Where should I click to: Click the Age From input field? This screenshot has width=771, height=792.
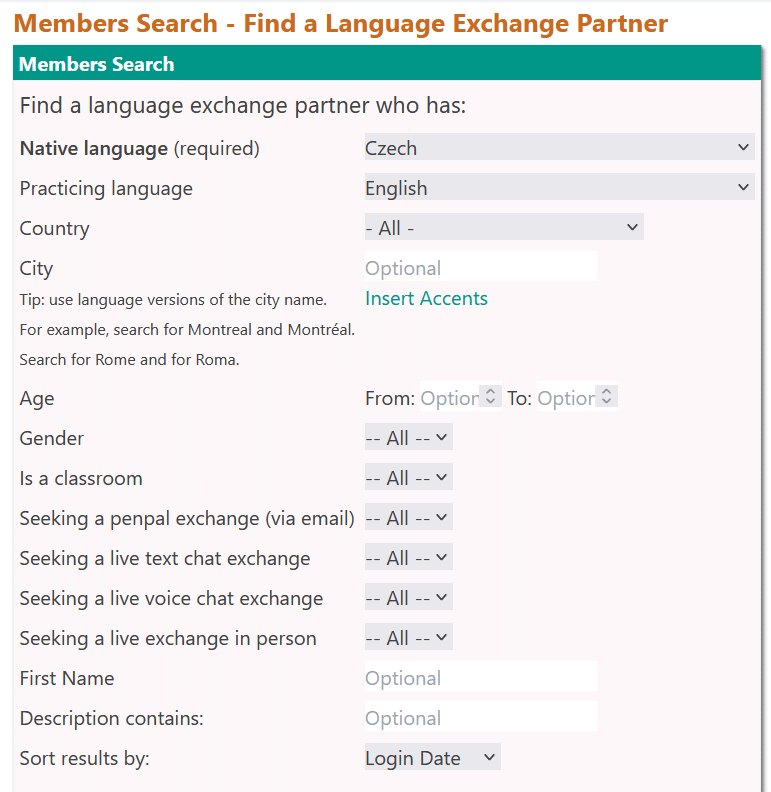pyautogui.click(x=448, y=398)
